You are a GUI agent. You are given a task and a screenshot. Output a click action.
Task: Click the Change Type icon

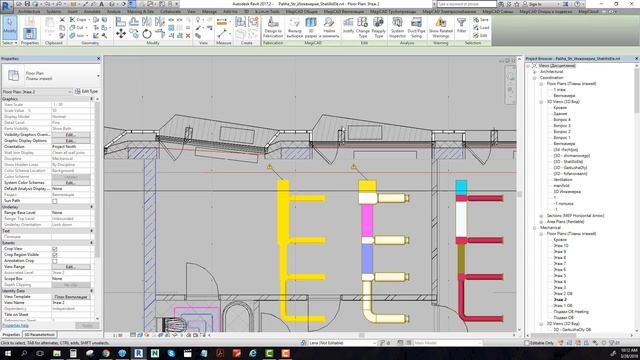coord(362,27)
